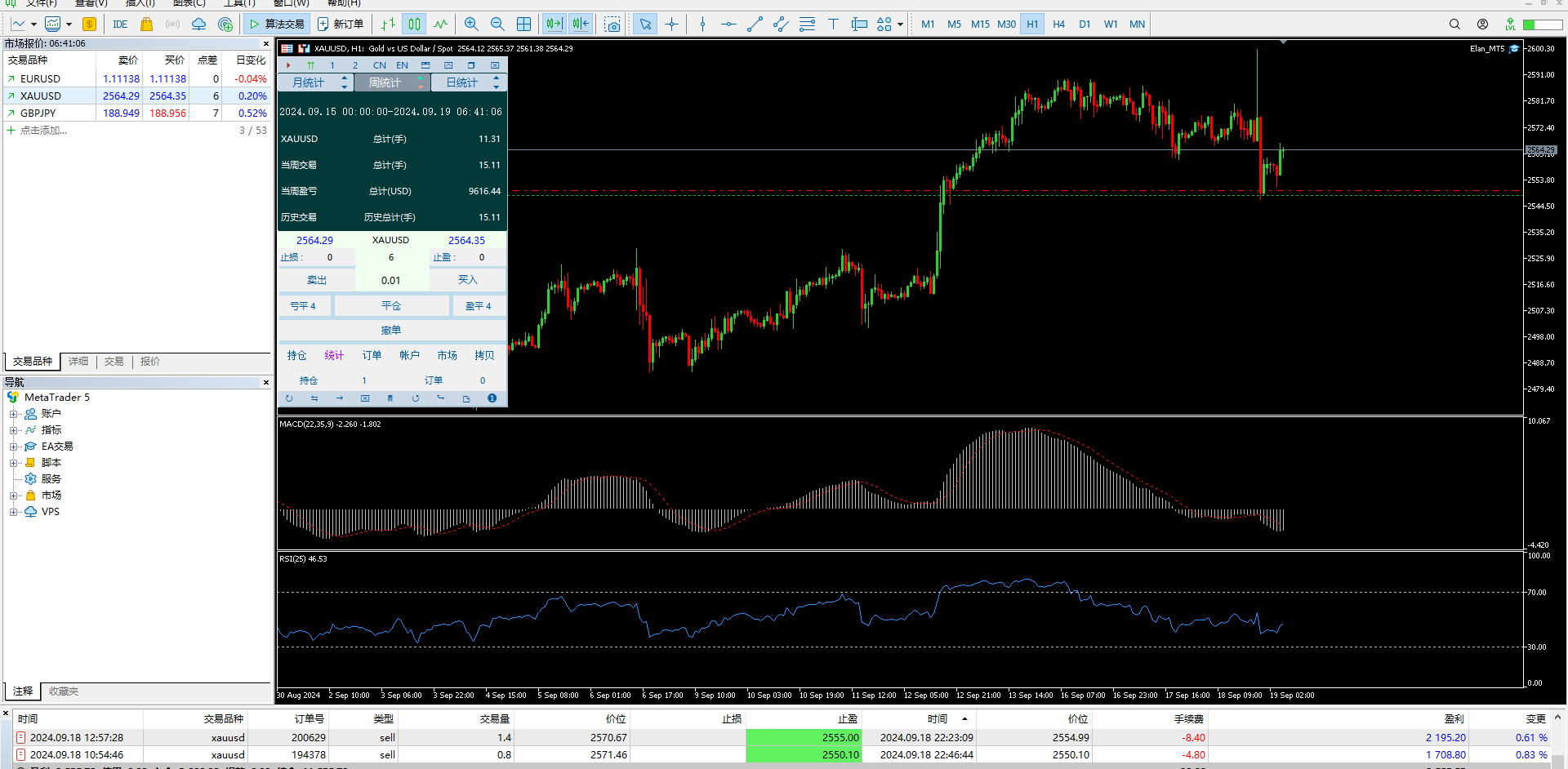The width and height of the screenshot is (1568, 769).
Task: Click the VPS cloud icon in toolbar
Action: (x=198, y=24)
